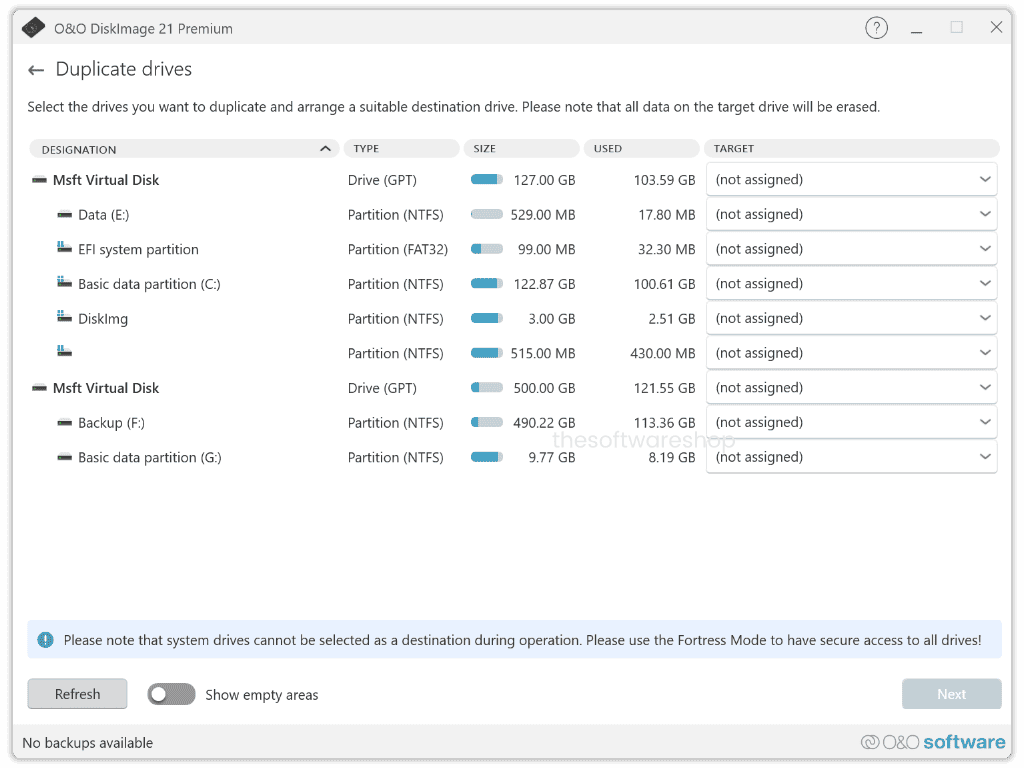Click the Duplicate drives page heading
The width and height of the screenshot is (1024, 768).
(123, 69)
